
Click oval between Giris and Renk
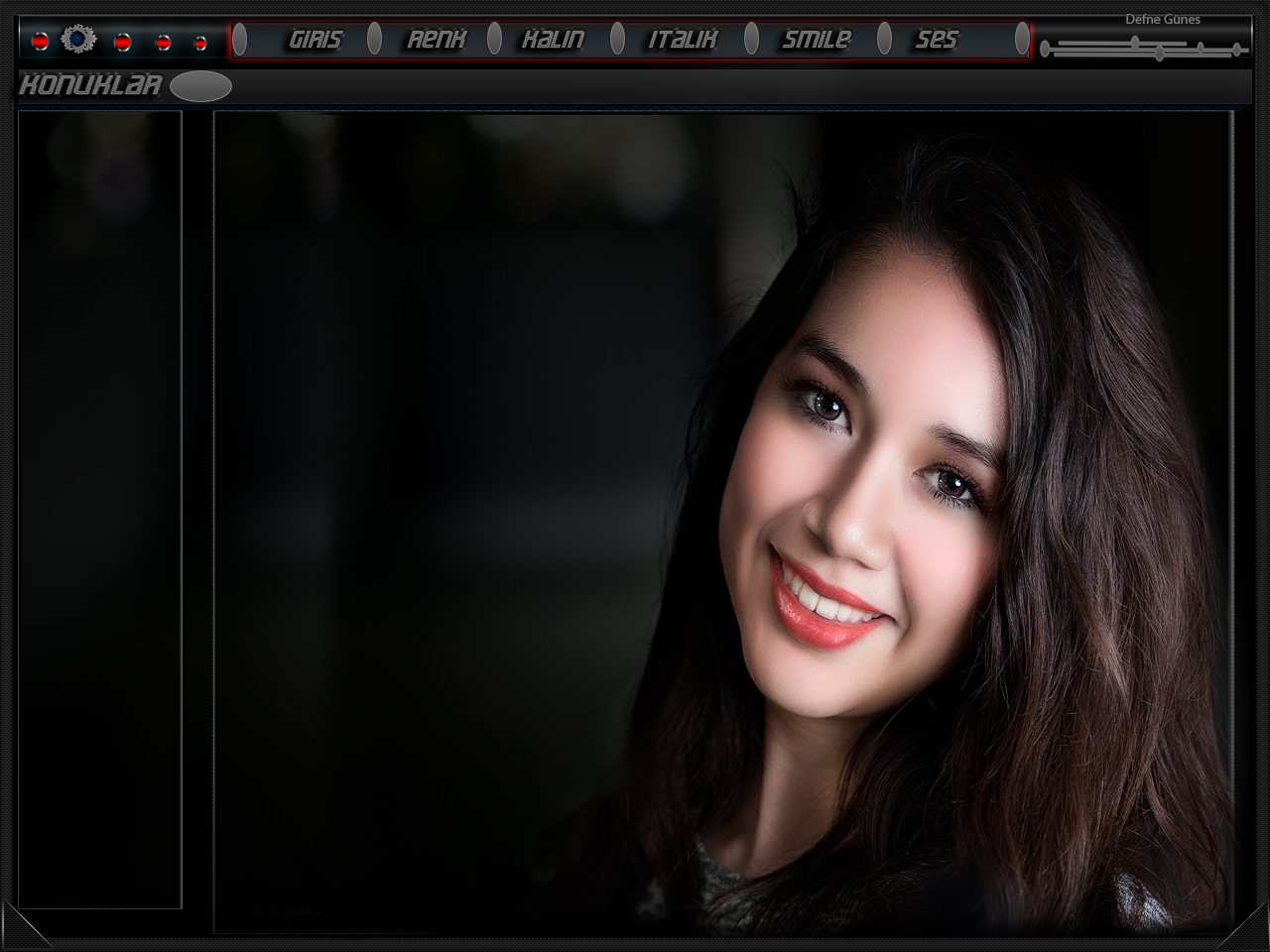(x=374, y=40)
